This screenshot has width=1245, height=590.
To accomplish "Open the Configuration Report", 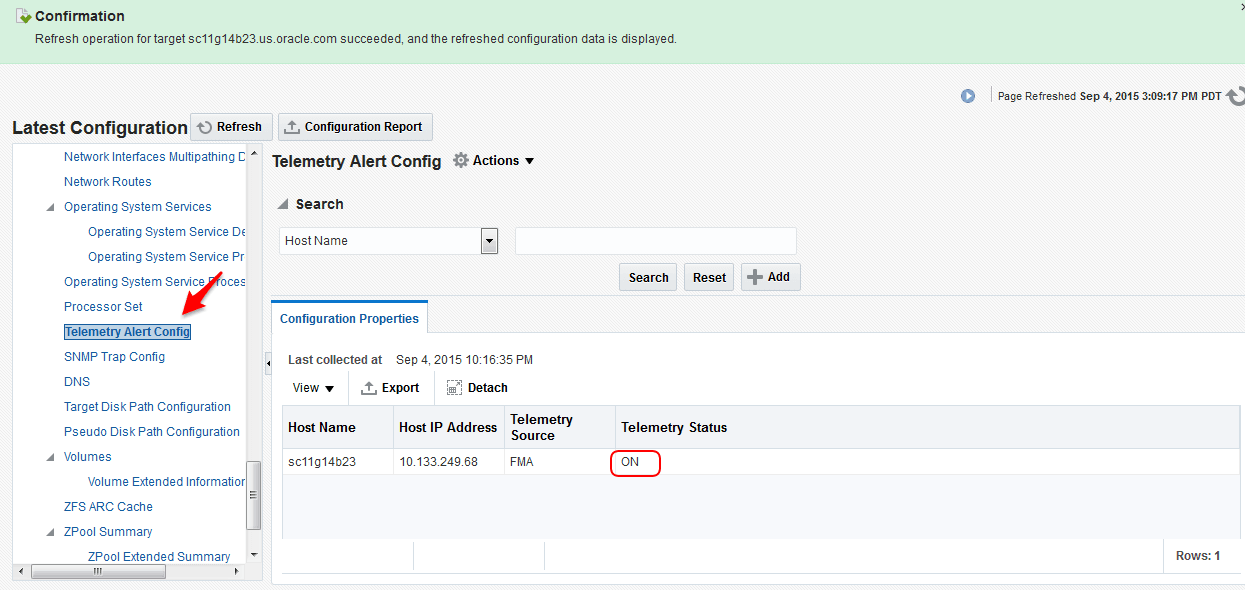I will (355, 127).
